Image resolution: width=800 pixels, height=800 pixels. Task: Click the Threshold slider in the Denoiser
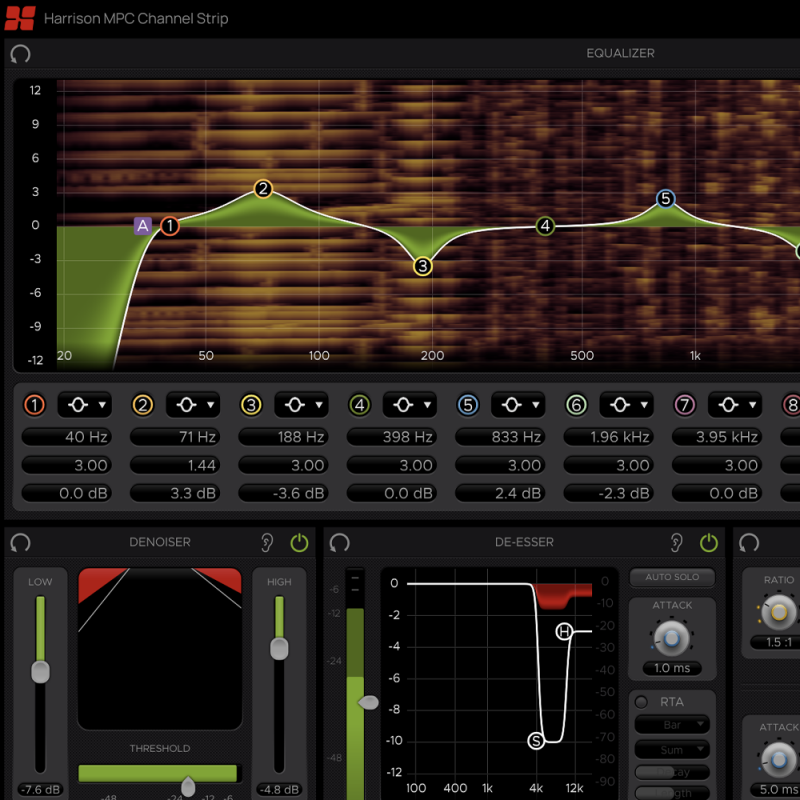click(188, 786)
